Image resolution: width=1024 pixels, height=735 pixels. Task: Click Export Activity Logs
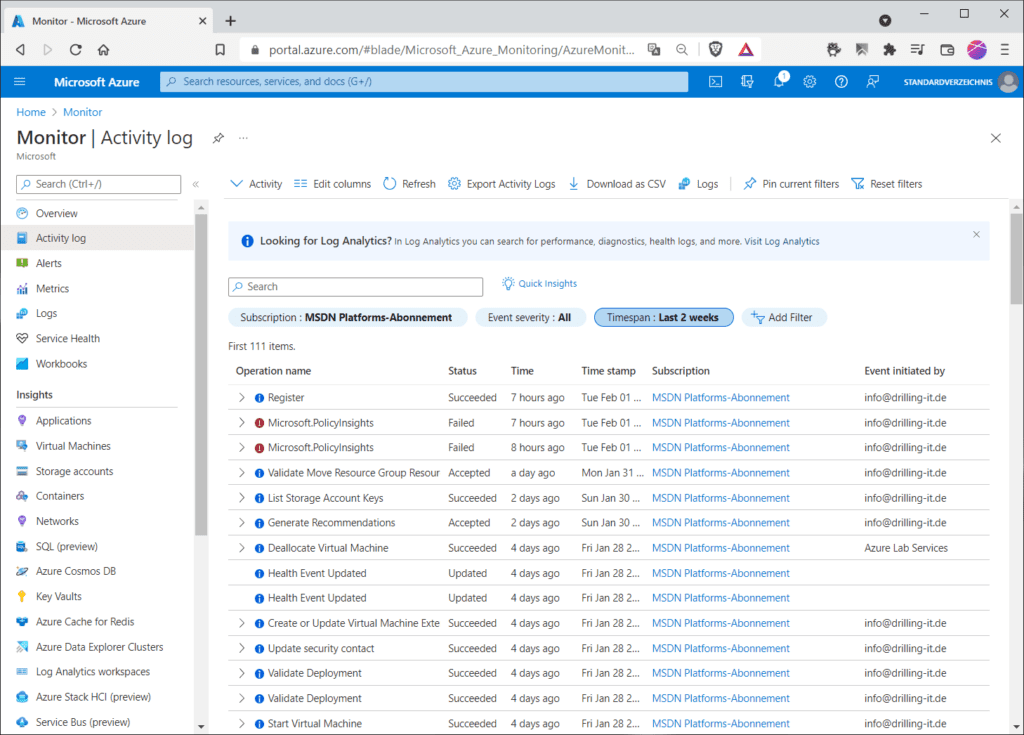pos(502,184)
